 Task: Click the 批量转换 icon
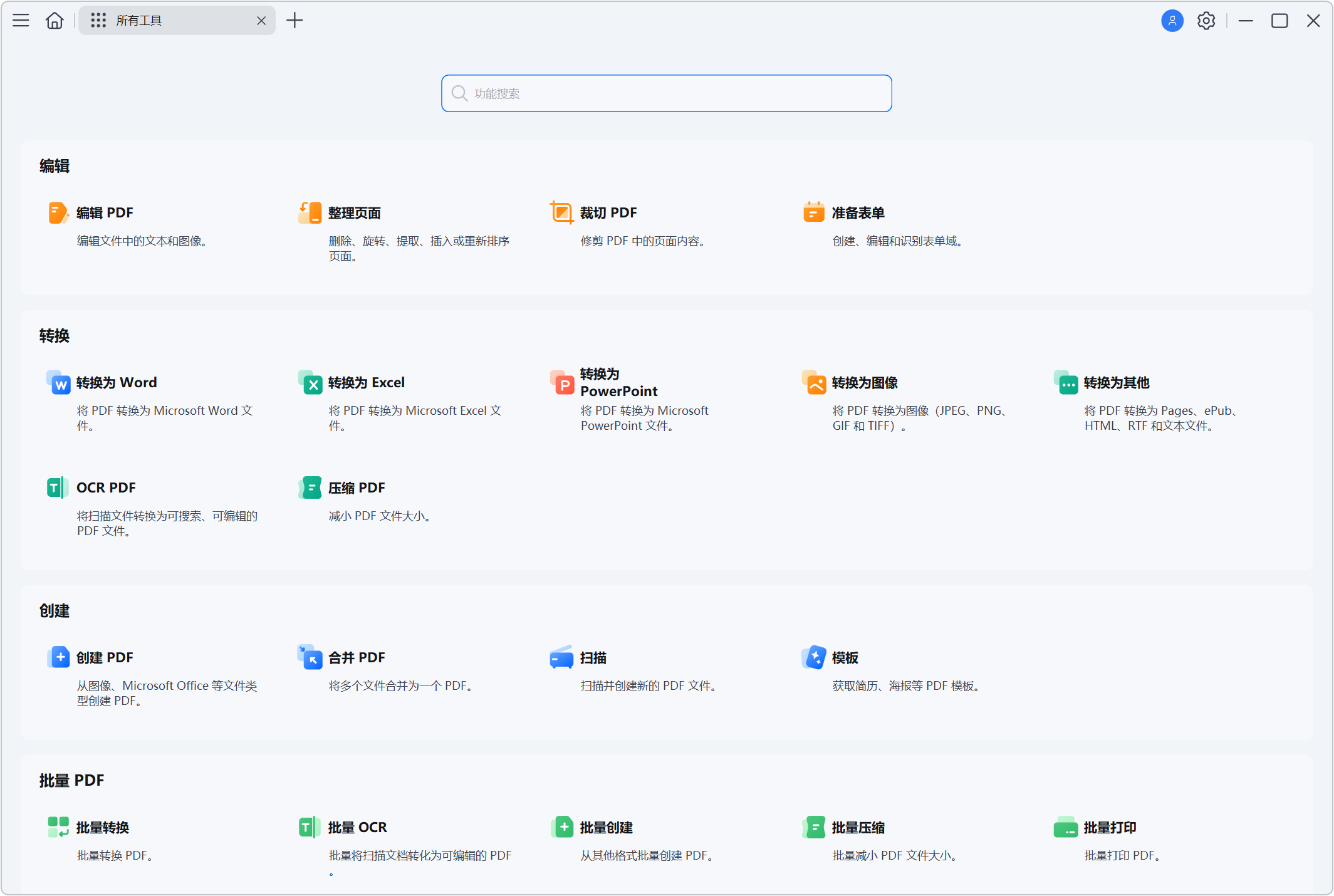[x=58, y=828]
